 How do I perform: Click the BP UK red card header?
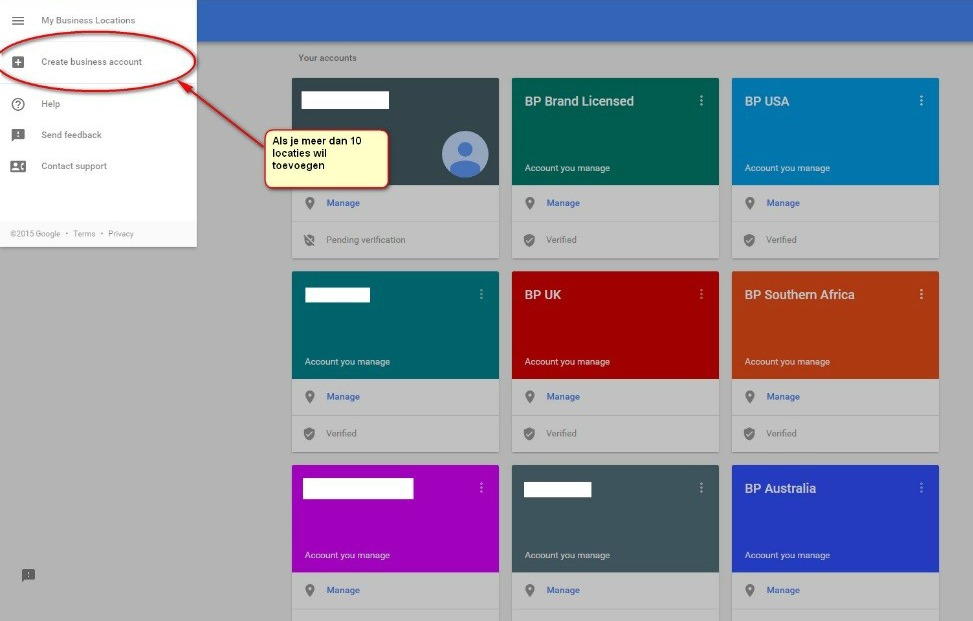tap(615, 325)
